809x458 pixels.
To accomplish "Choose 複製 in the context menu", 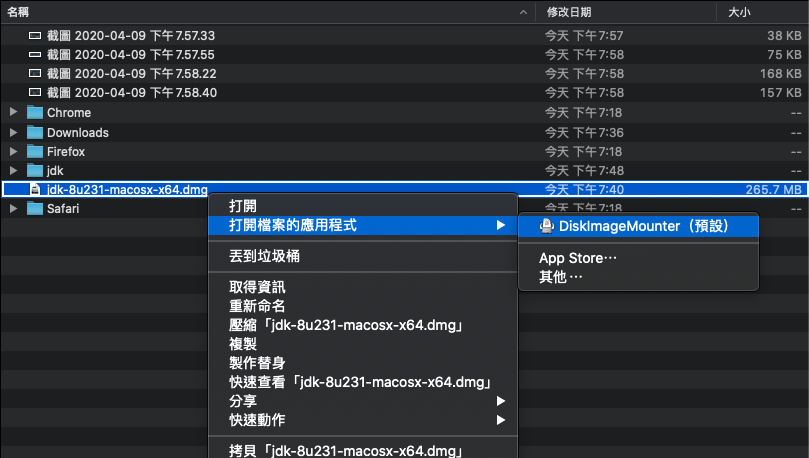I will 363,344.
